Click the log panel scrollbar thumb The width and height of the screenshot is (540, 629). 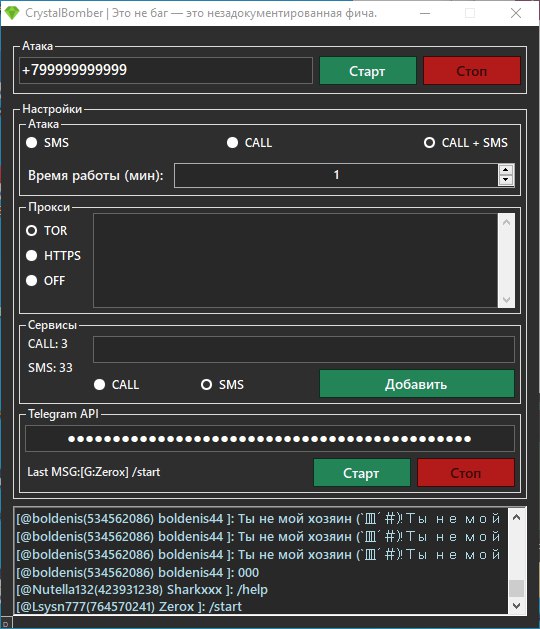coord(517,588)
